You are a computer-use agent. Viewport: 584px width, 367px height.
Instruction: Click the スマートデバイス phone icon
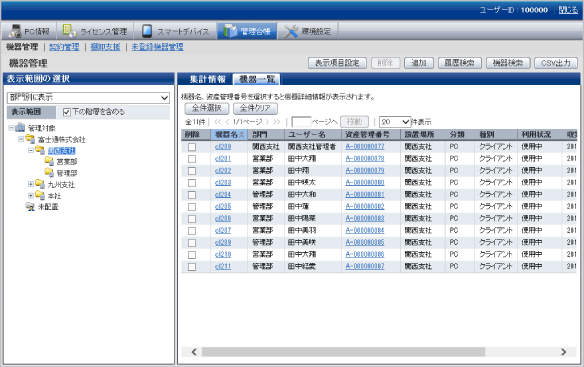(x=147, y=31)
